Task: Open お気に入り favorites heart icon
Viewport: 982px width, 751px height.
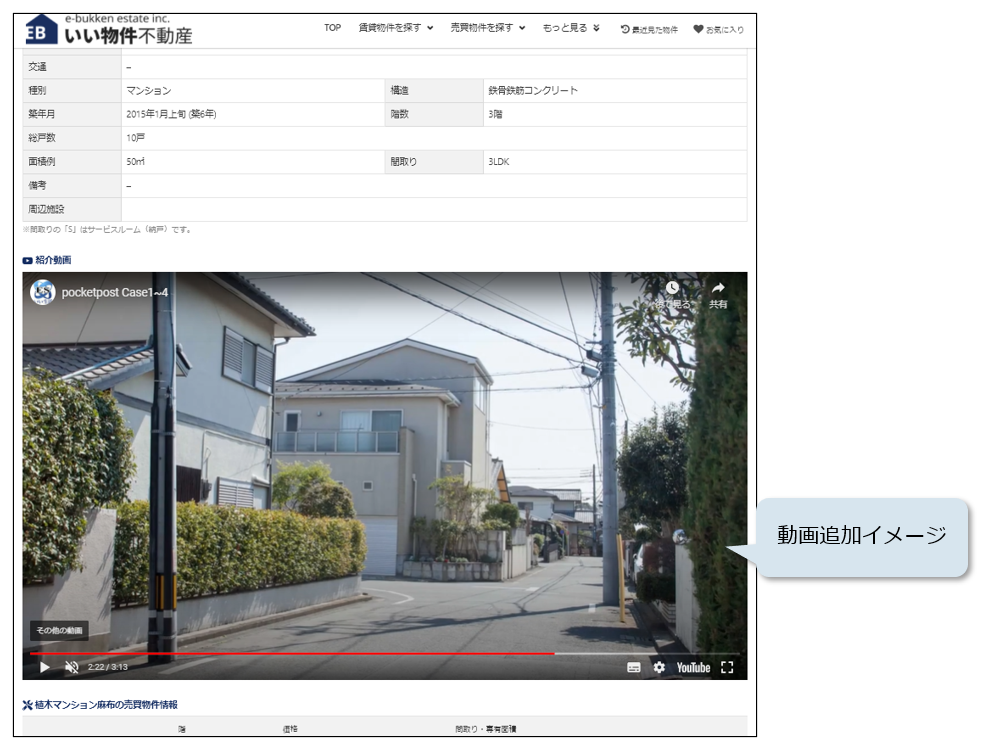Action: [x=718, y=30]
